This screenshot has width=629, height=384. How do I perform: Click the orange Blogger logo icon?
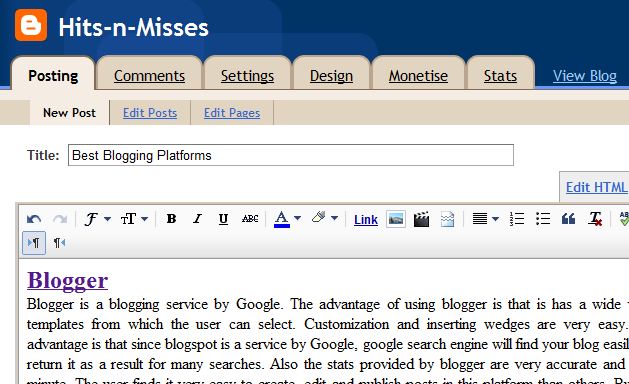coord(31,25)
